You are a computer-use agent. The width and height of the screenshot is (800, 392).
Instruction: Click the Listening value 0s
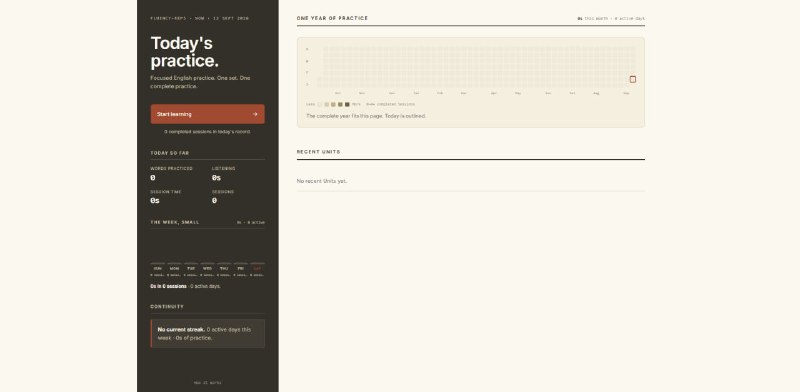point(216,178)
